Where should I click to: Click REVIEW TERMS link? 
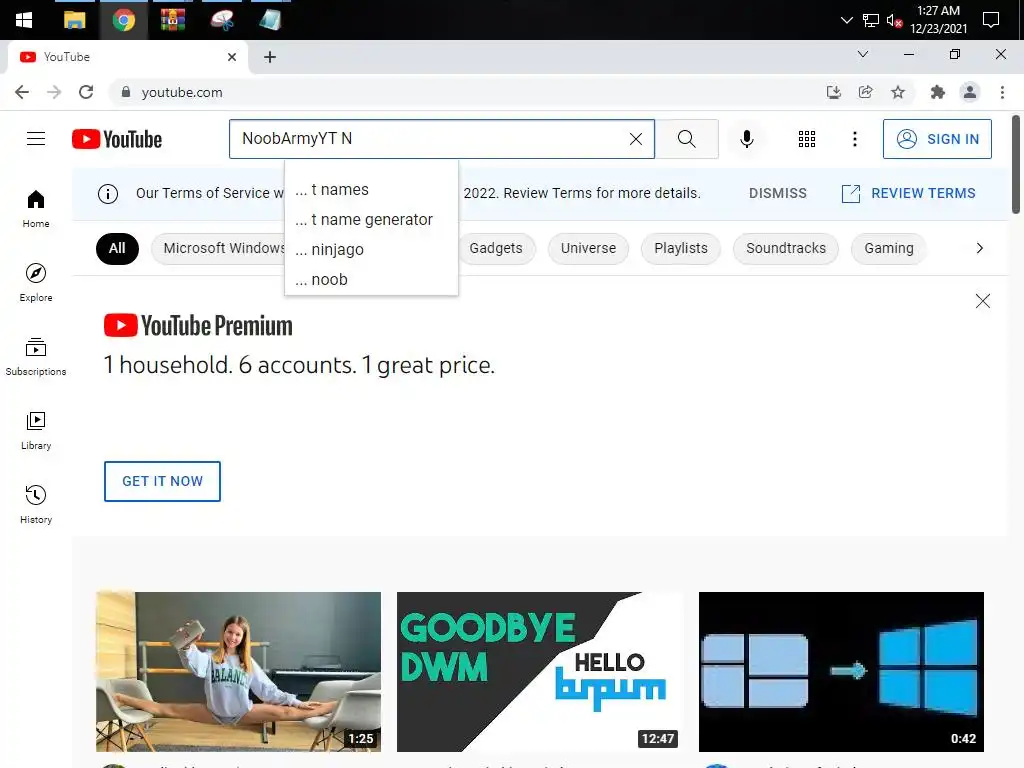pos(908,193)
